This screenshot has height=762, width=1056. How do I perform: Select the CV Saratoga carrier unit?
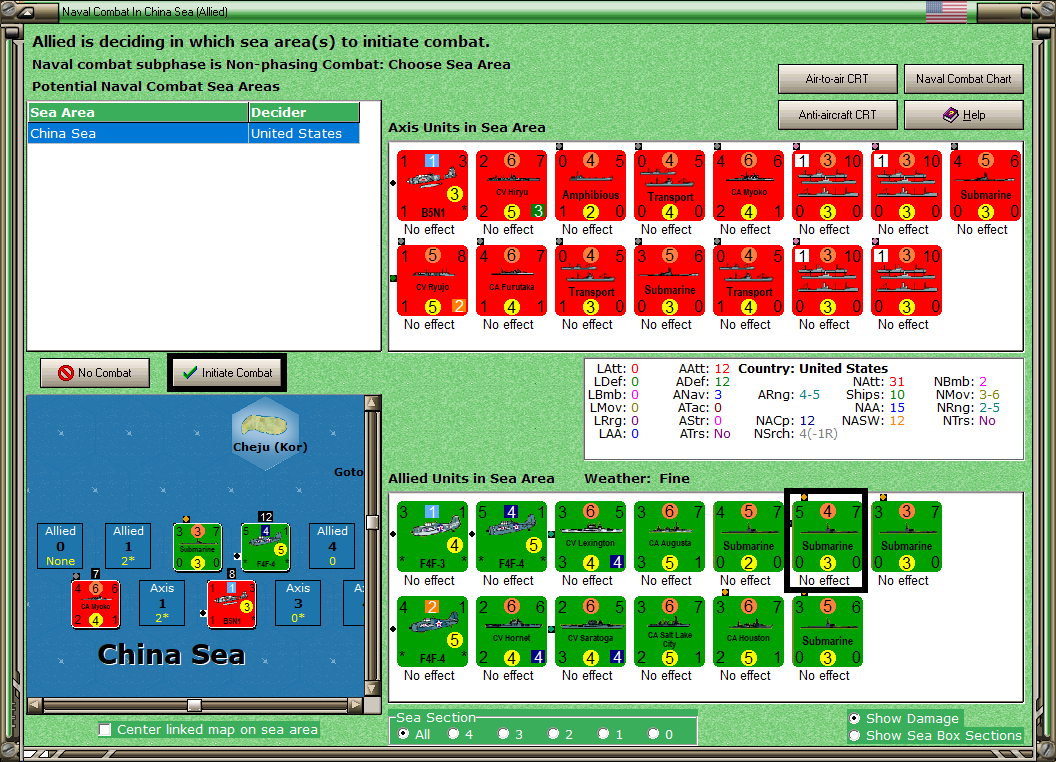(x=590, y=631)
